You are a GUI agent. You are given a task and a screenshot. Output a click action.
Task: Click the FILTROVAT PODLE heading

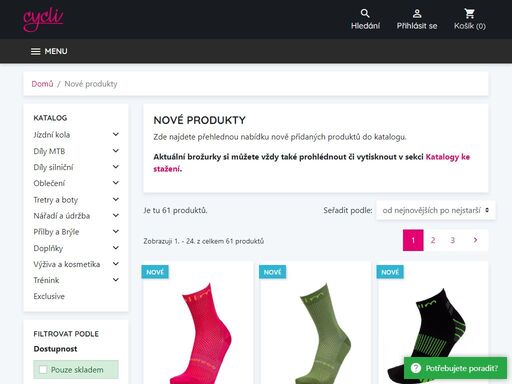tap(66, 334)
